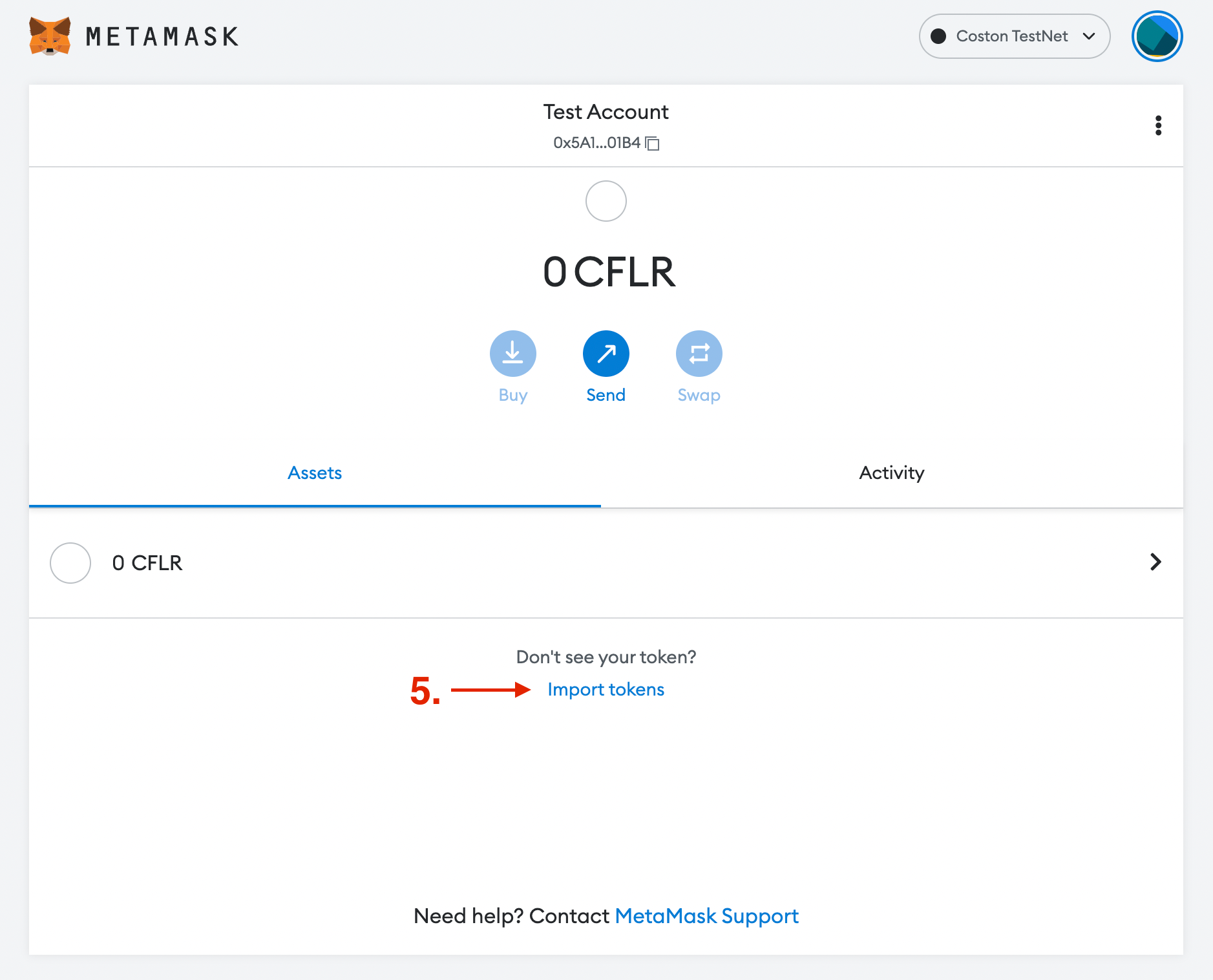Click the Import tokens link

[x=606, y=690]
